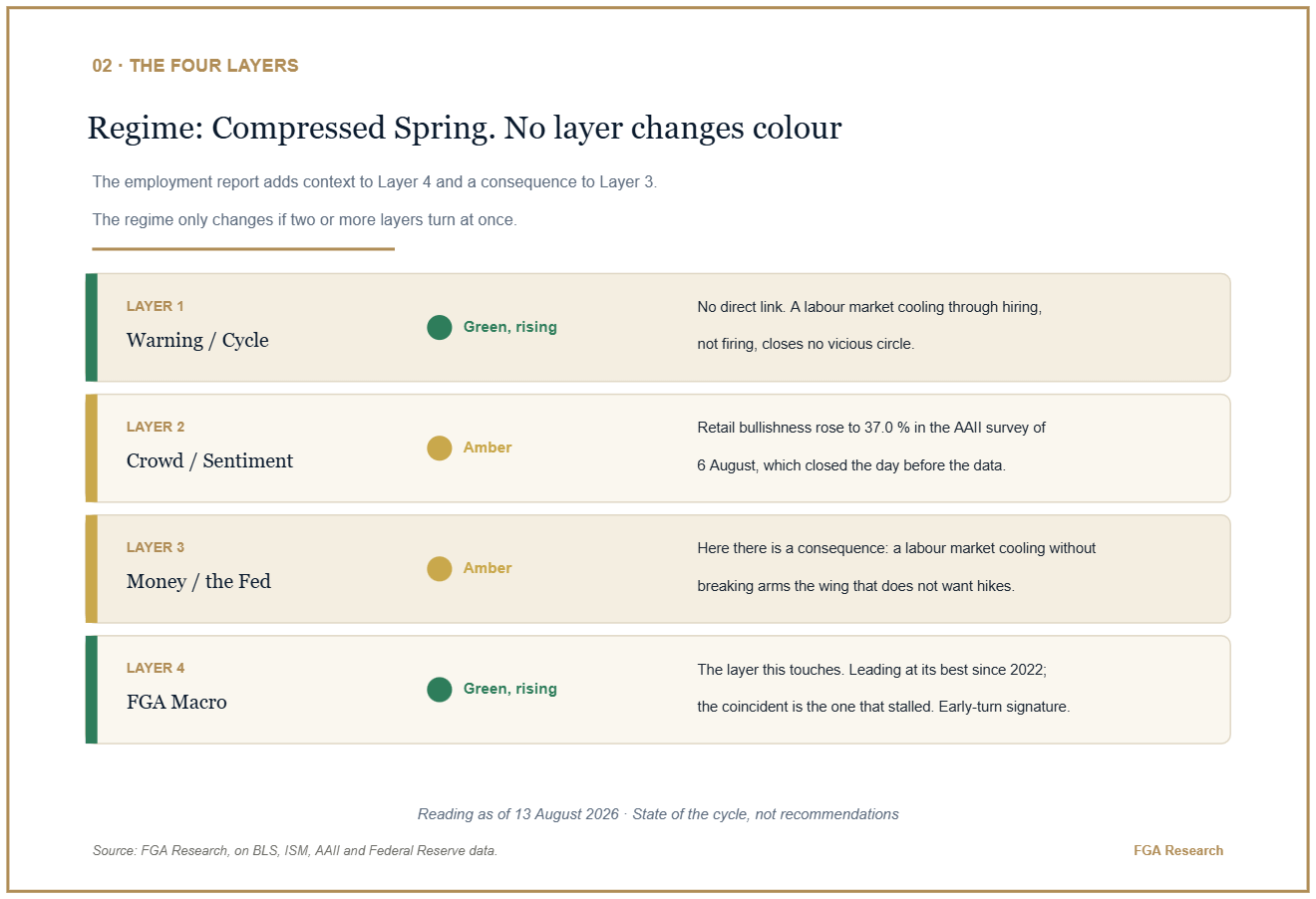Click the '02 · THE FOUR LAYERS' section header
1316x899 pixels.
point(195,66)
